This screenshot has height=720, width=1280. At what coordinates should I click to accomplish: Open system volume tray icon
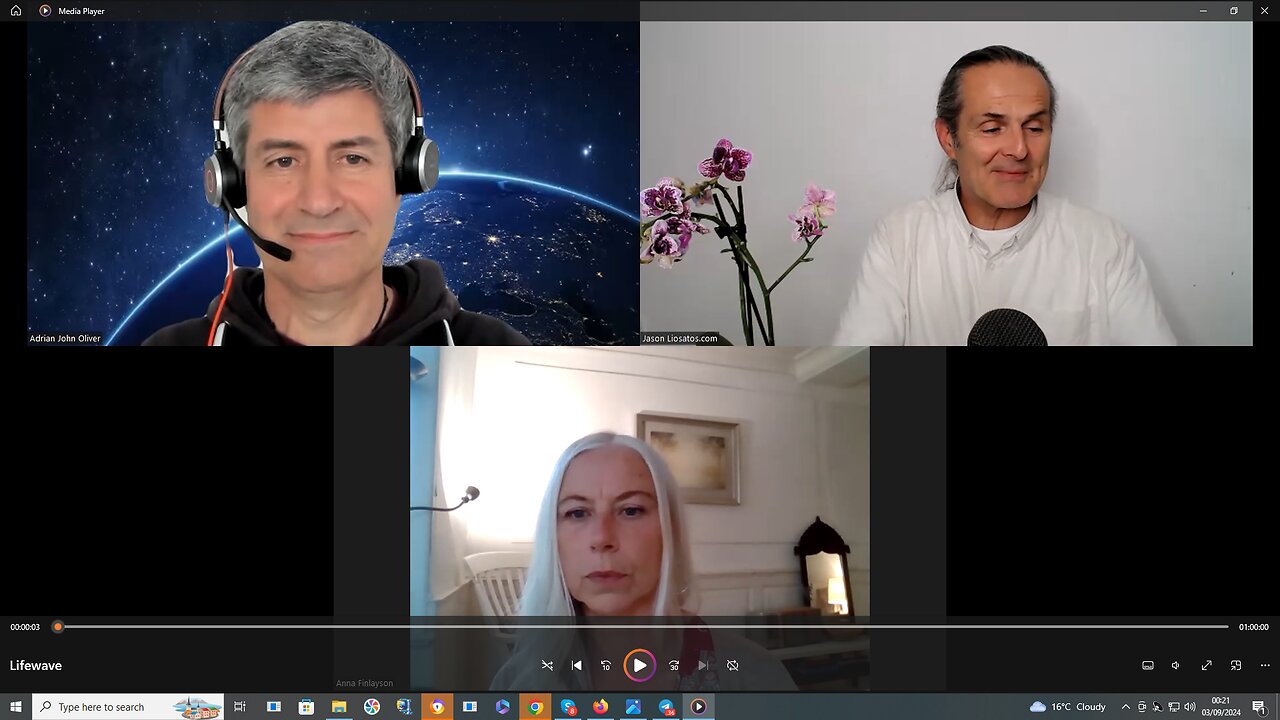click(1190, 707)
